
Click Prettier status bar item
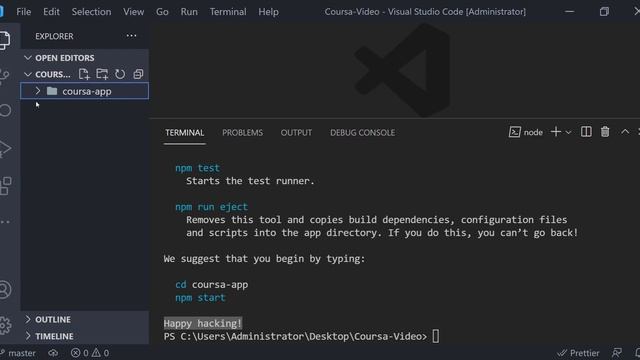pos(578,353)
